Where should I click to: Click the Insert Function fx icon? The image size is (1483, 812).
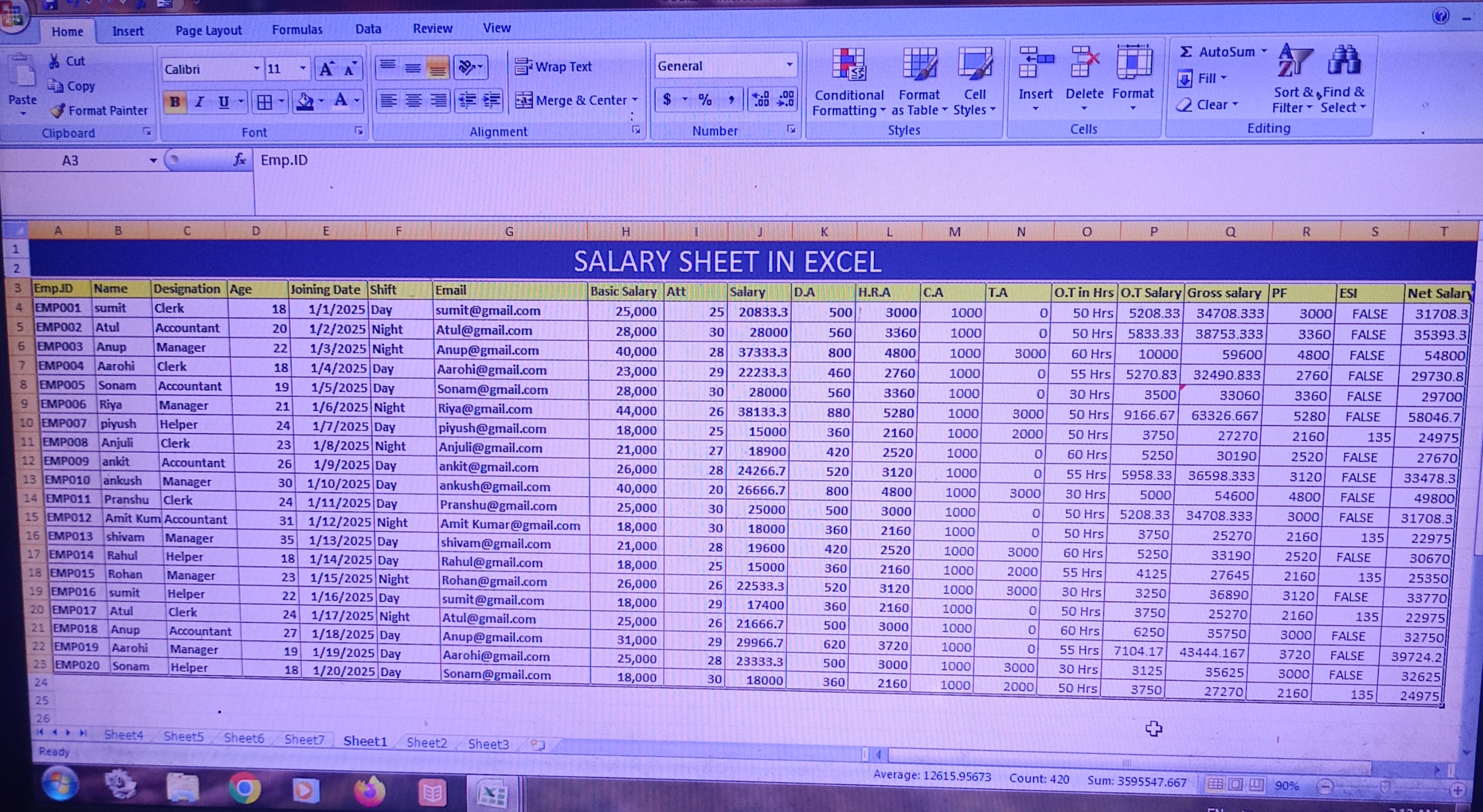pyautogui.click(x=240, y=159)
